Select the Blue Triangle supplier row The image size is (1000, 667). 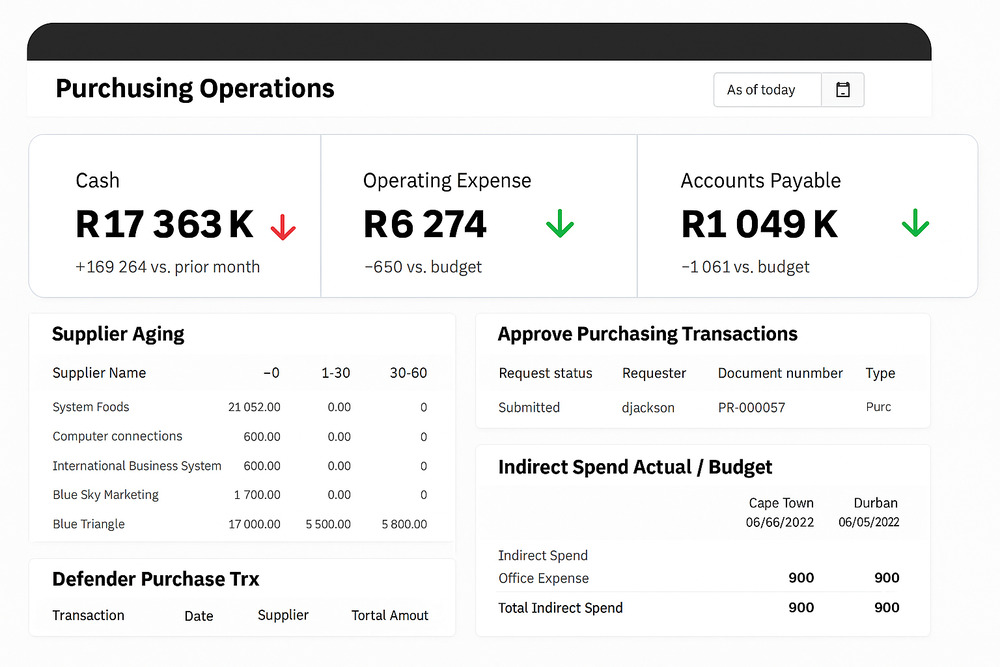(88, 524)
